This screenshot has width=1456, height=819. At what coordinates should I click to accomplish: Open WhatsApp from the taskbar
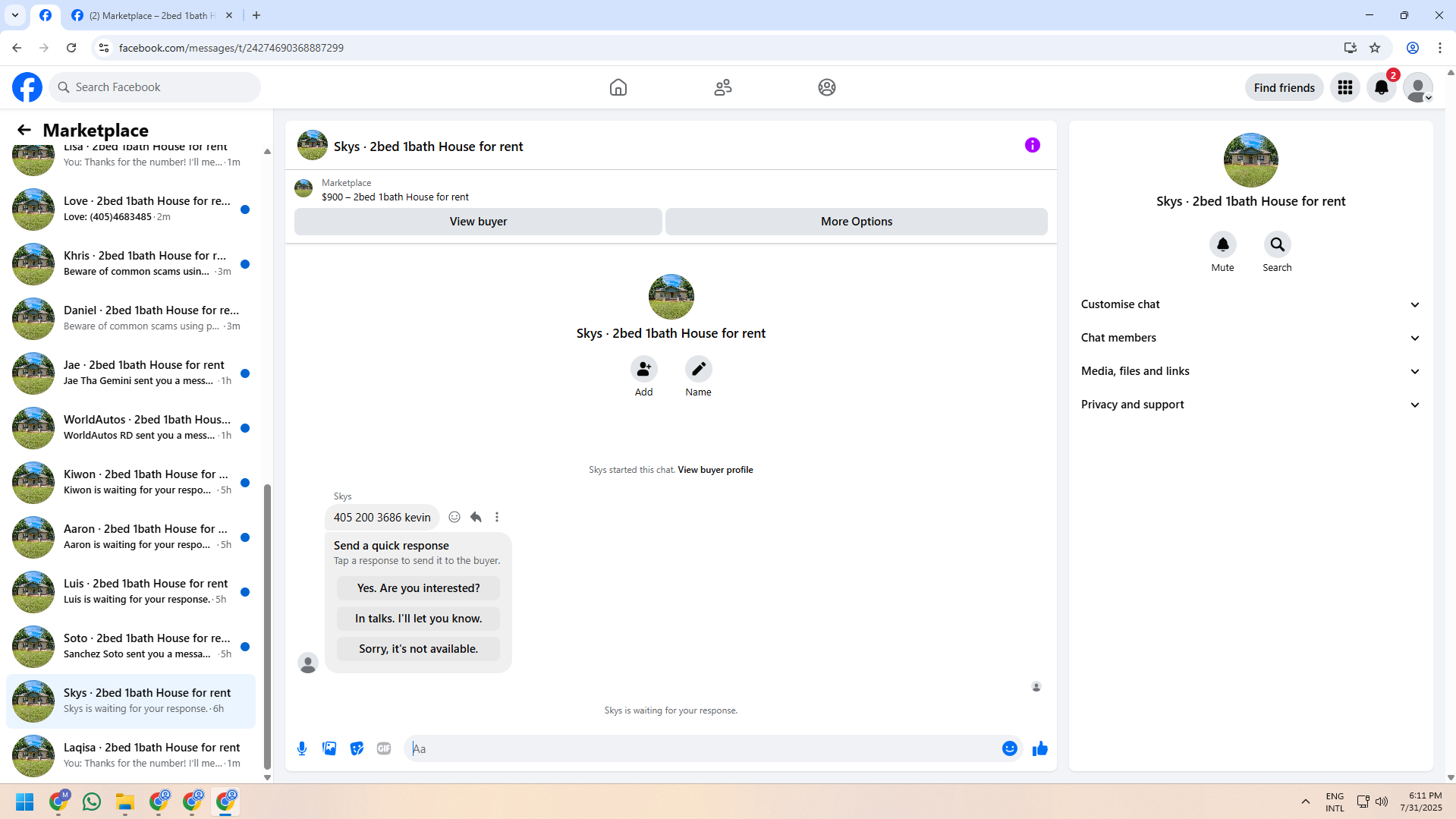(92, 802)
